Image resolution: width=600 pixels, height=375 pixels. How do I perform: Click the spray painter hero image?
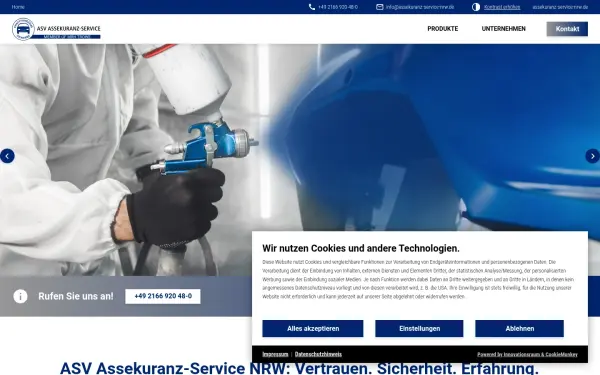(300, 138)
